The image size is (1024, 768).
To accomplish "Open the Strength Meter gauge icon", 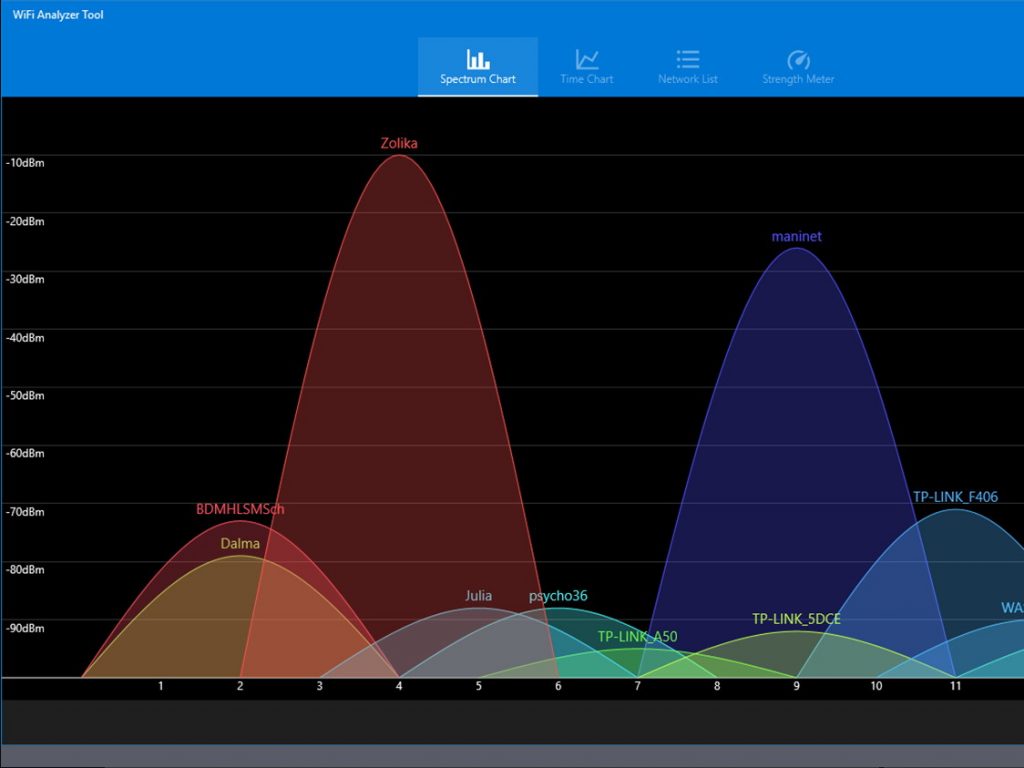I will (798, 59).
